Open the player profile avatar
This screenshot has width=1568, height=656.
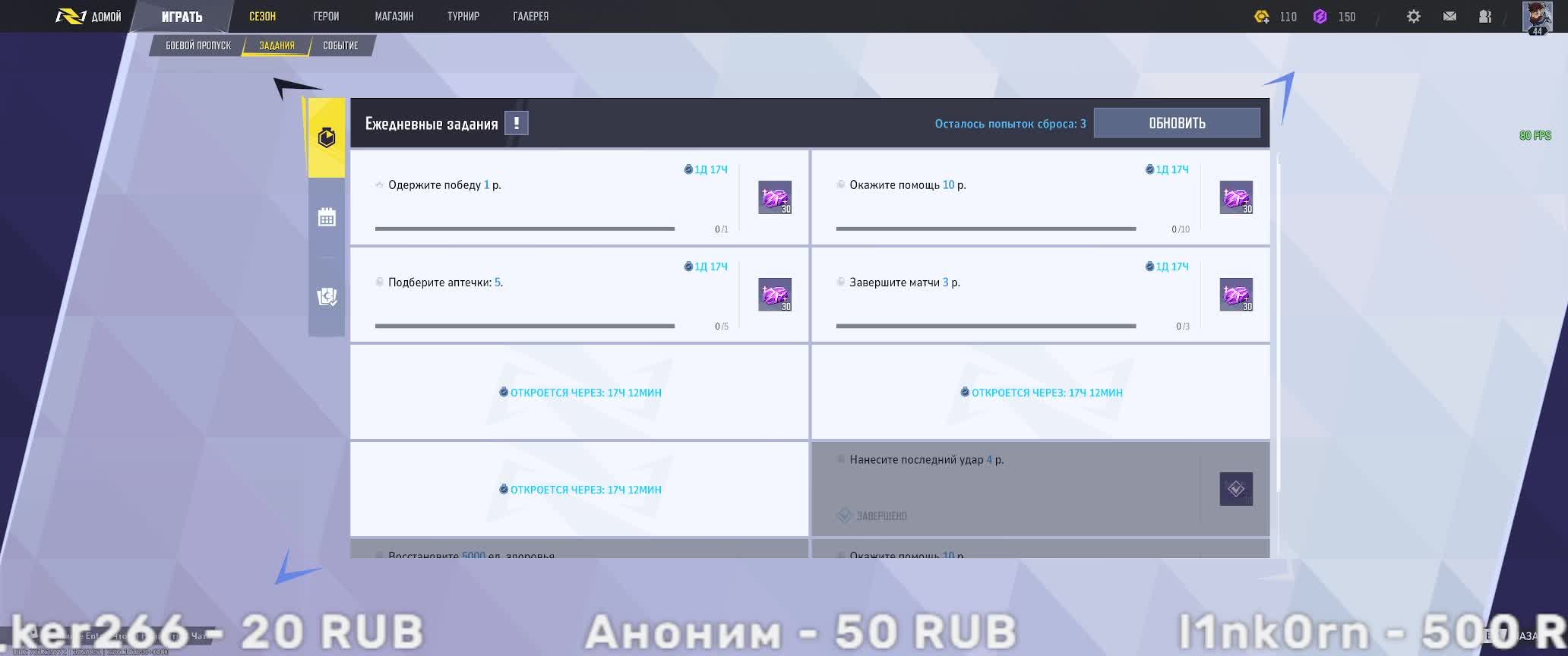(1537, 17)
